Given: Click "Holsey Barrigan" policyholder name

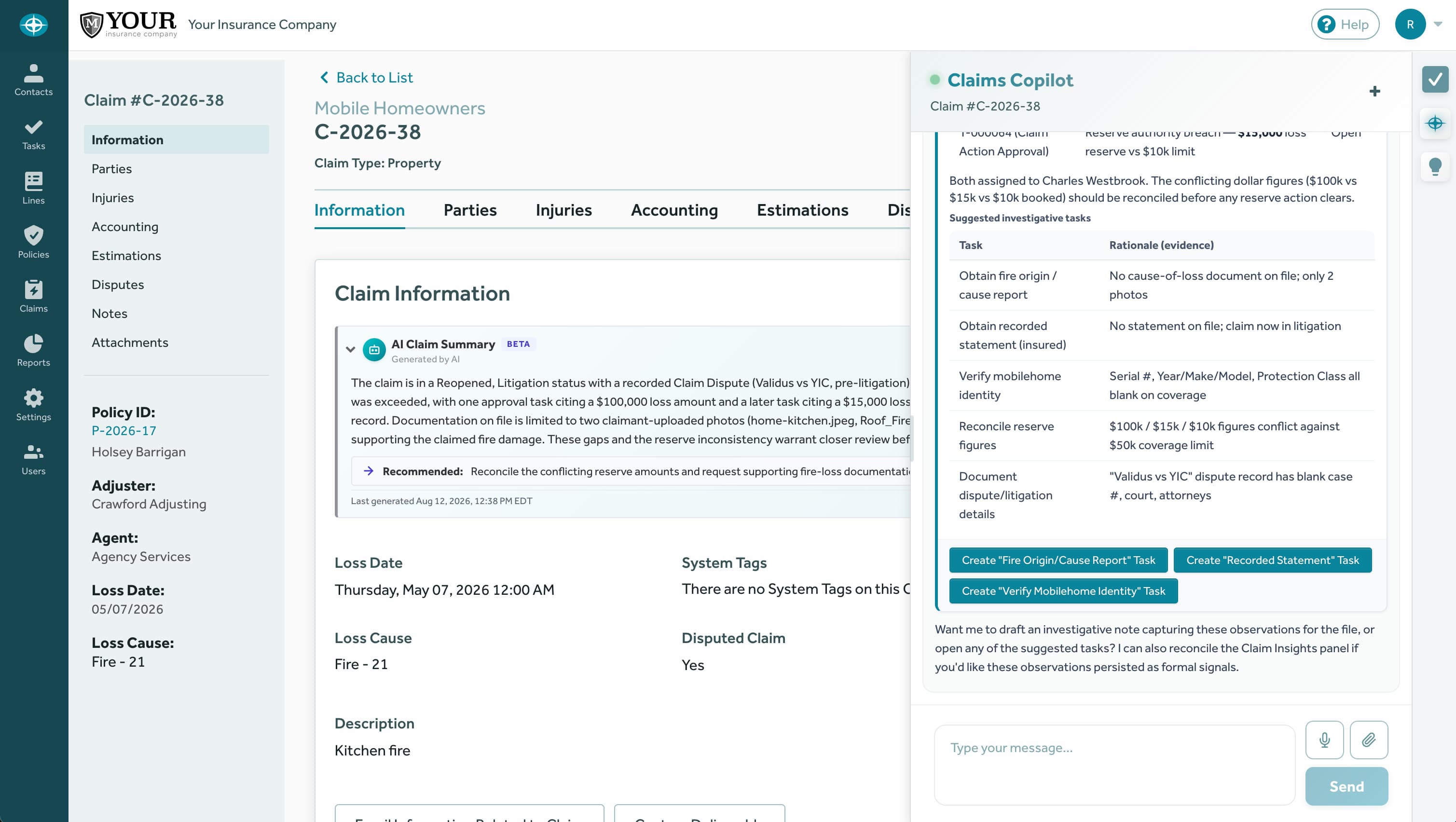Looking at the screenshot, I should point(138,452).
